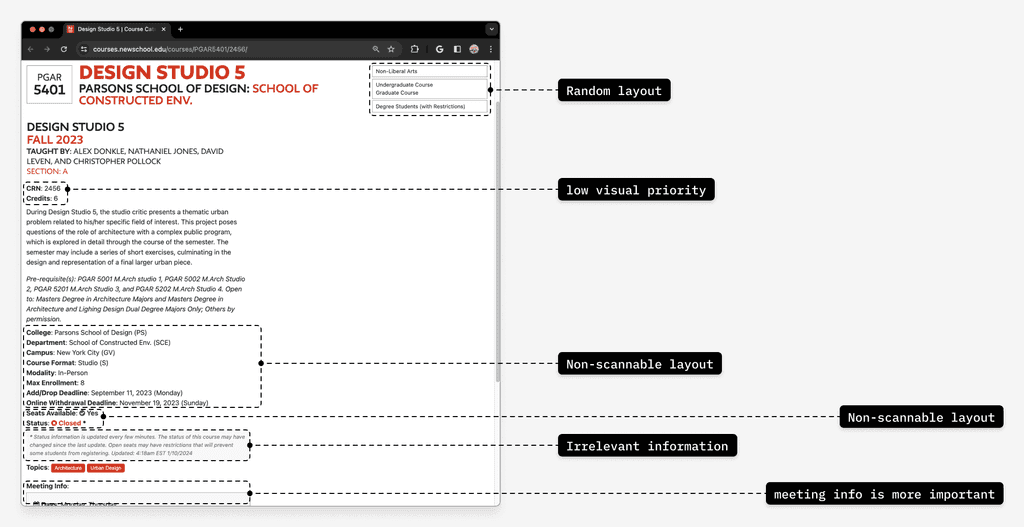Click the Degree Students (with Restrictions) box
The image size is (1024, 527).
click(x=430, y=106)
